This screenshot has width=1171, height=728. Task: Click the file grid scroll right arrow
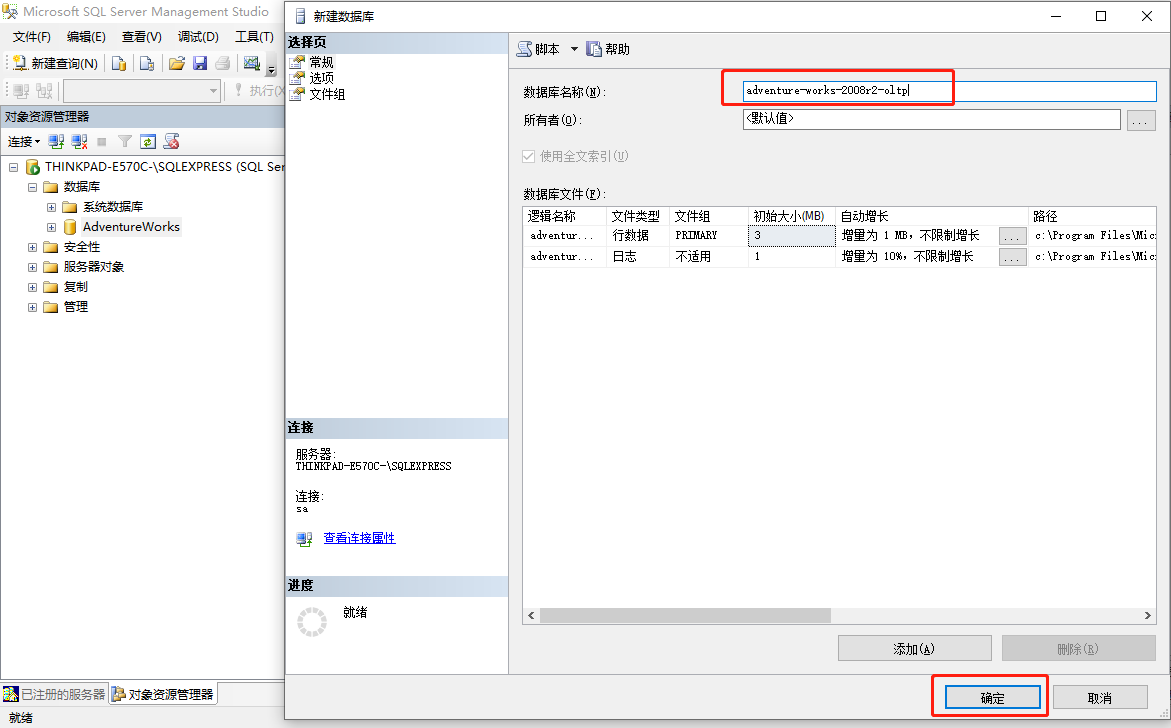point(1148,615)
